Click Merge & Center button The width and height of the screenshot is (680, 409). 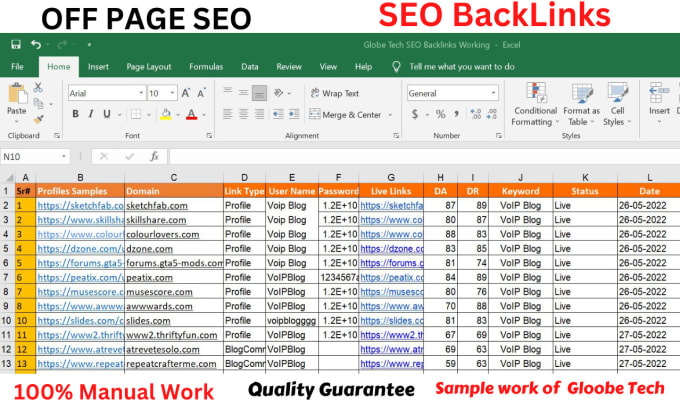(345, 115)
